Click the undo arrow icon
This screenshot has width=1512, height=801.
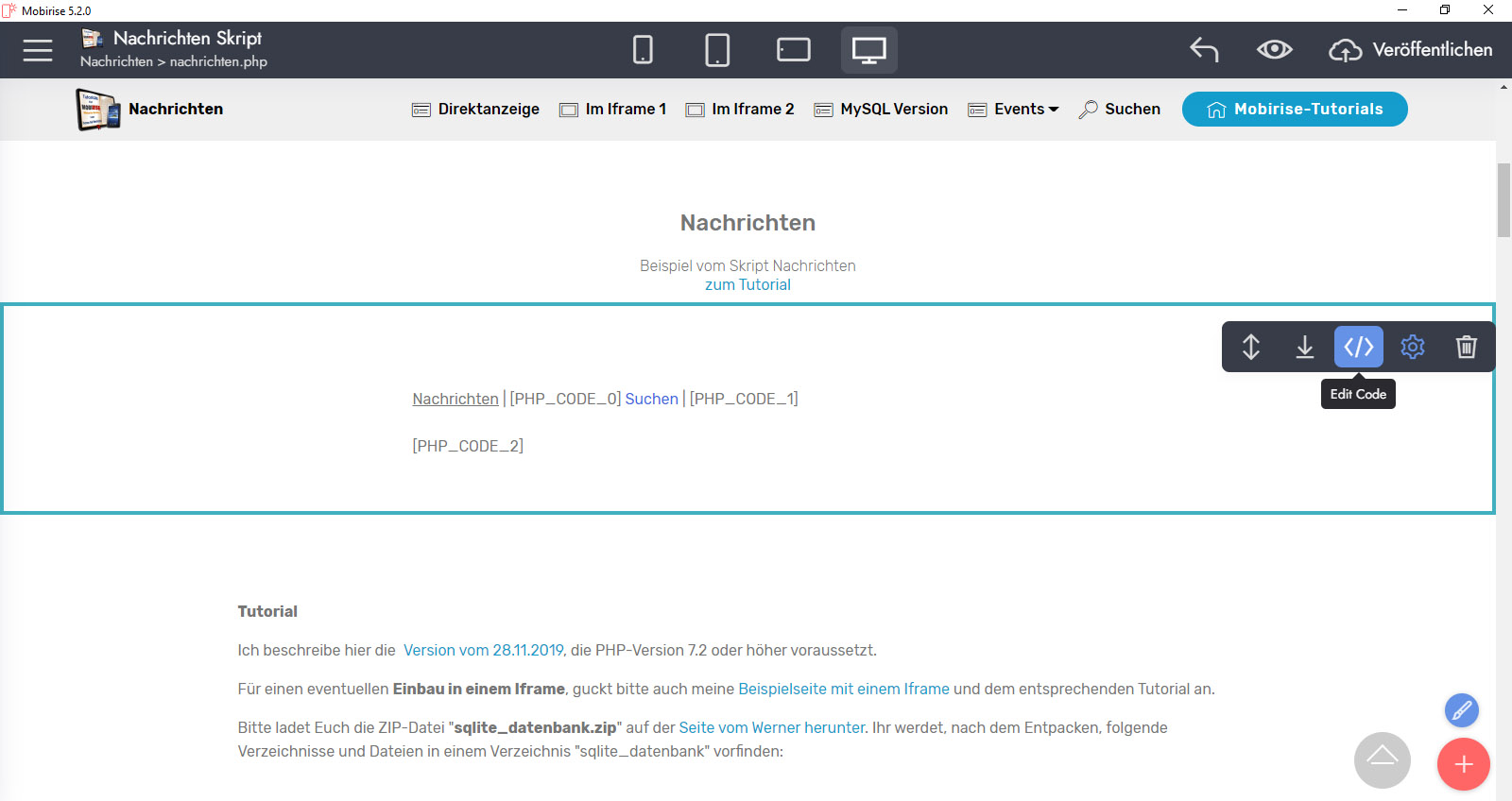click(1204, 50)
